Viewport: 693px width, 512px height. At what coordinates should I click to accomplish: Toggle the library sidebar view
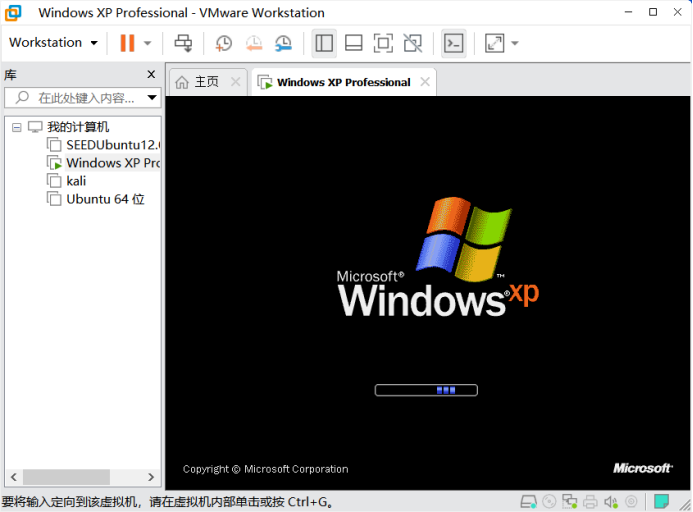(x=324, y=43)
